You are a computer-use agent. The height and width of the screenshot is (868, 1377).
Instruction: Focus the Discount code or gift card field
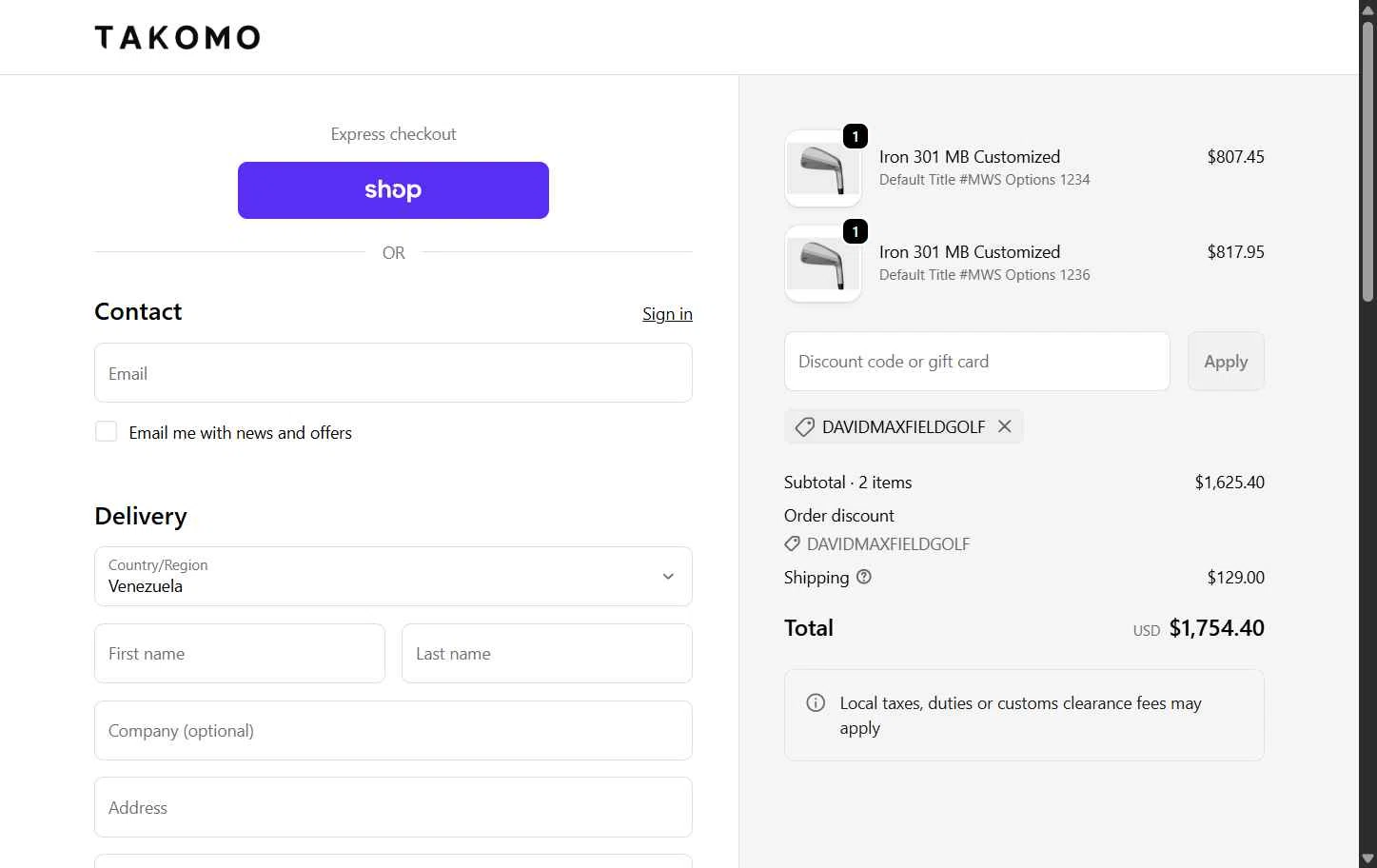[976, 362]
